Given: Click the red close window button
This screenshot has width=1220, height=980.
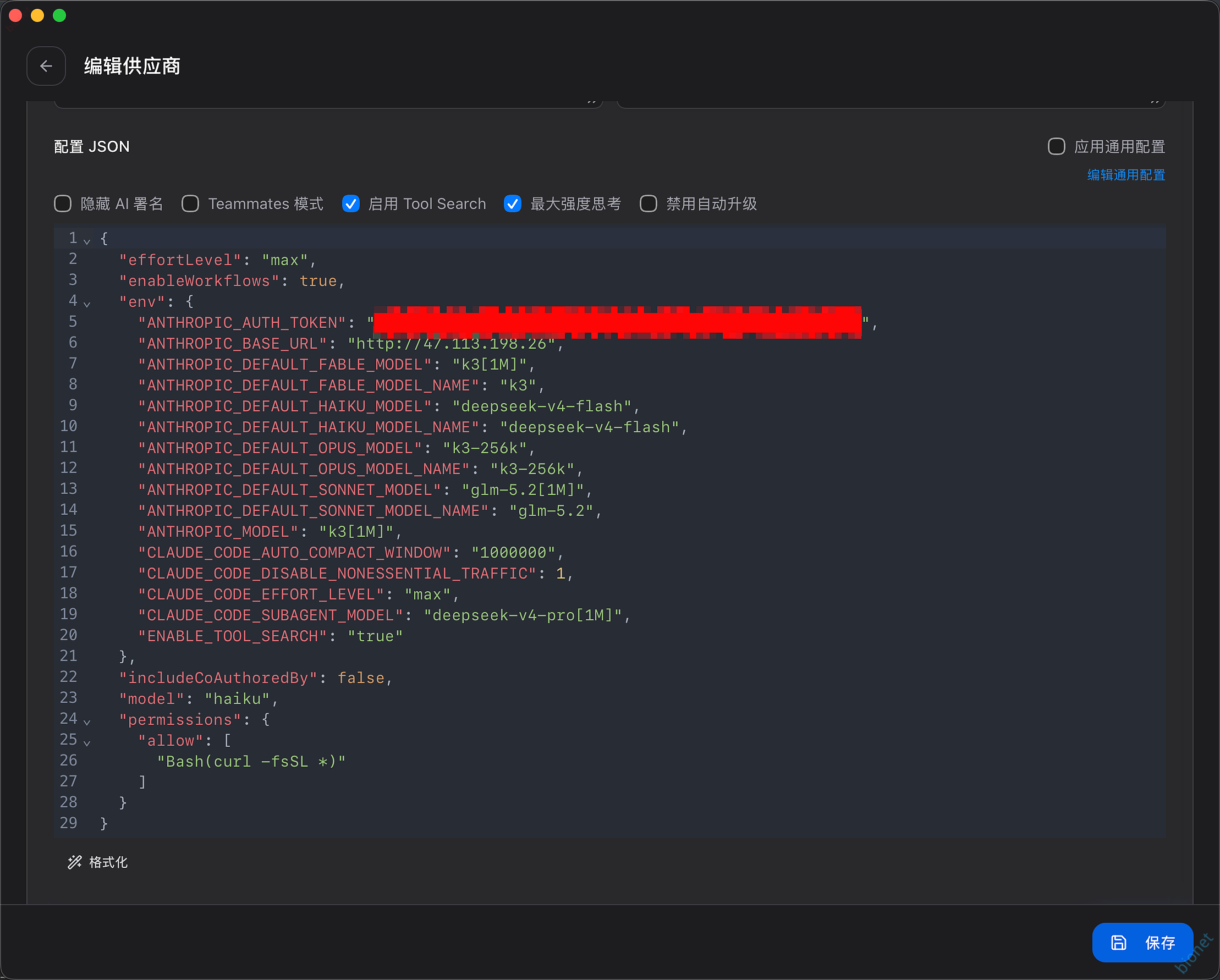Looking at the screenshot, I should [15, 15].
